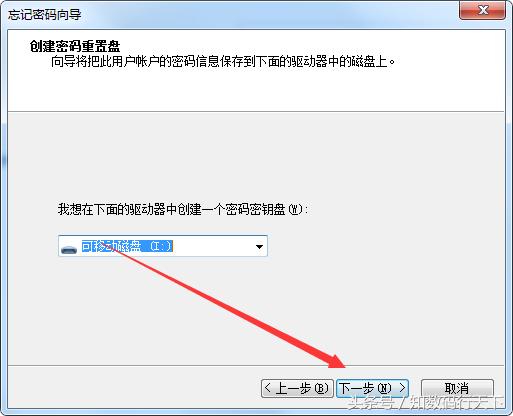This screenshot has width=513, height=416.
Task: Close the 忘记密码向导 wizard window
Action: click(x=482, y=11)
